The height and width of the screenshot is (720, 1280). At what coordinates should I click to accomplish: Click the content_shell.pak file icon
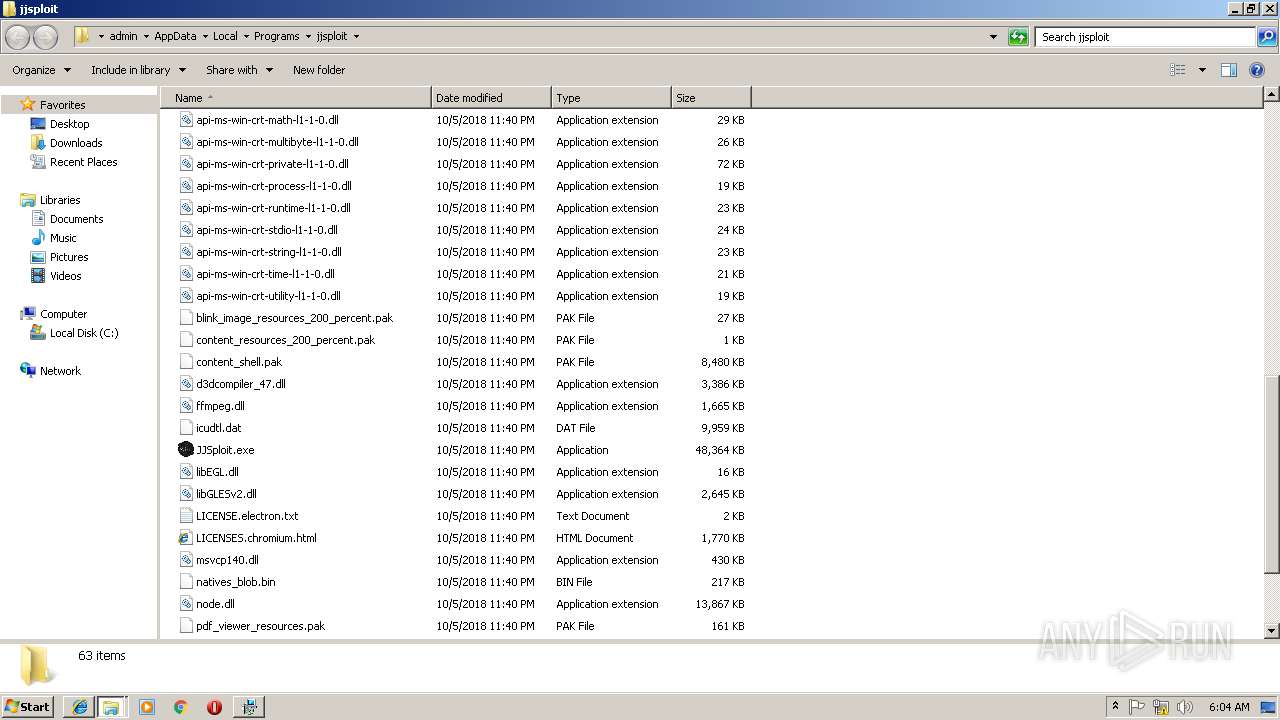tap(185, 362)
